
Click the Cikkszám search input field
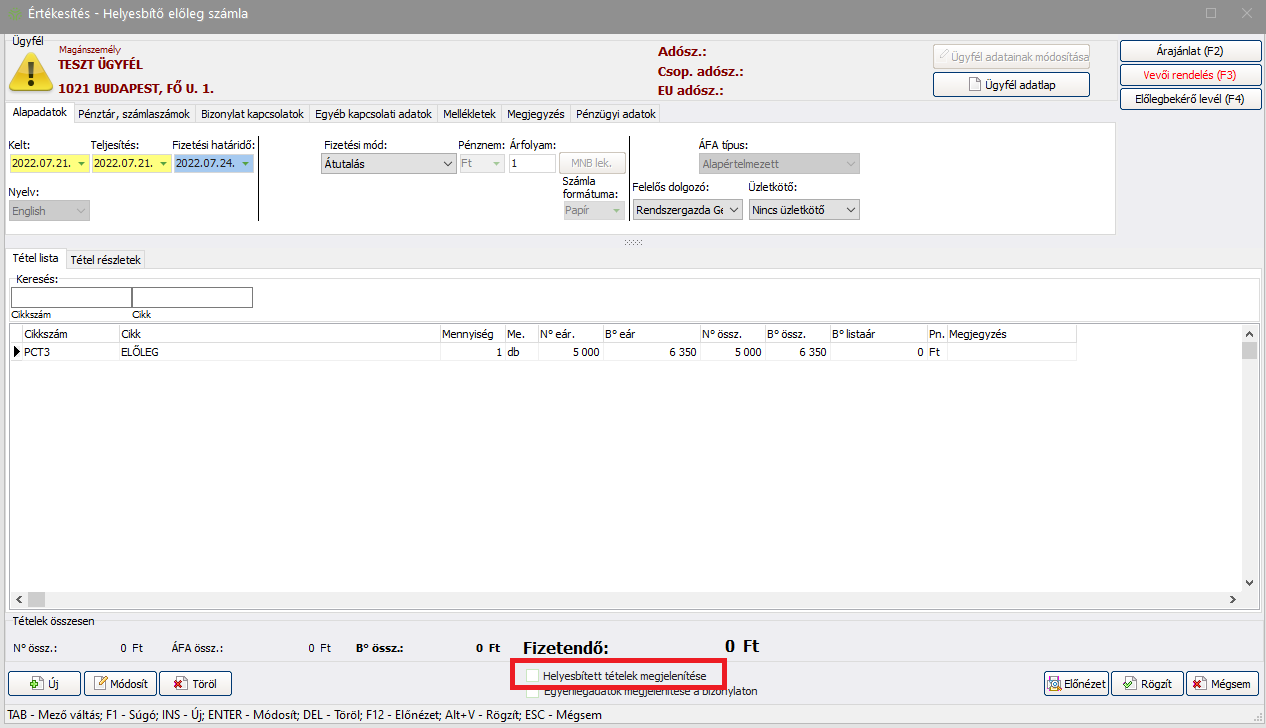click(x=71, y=297)
